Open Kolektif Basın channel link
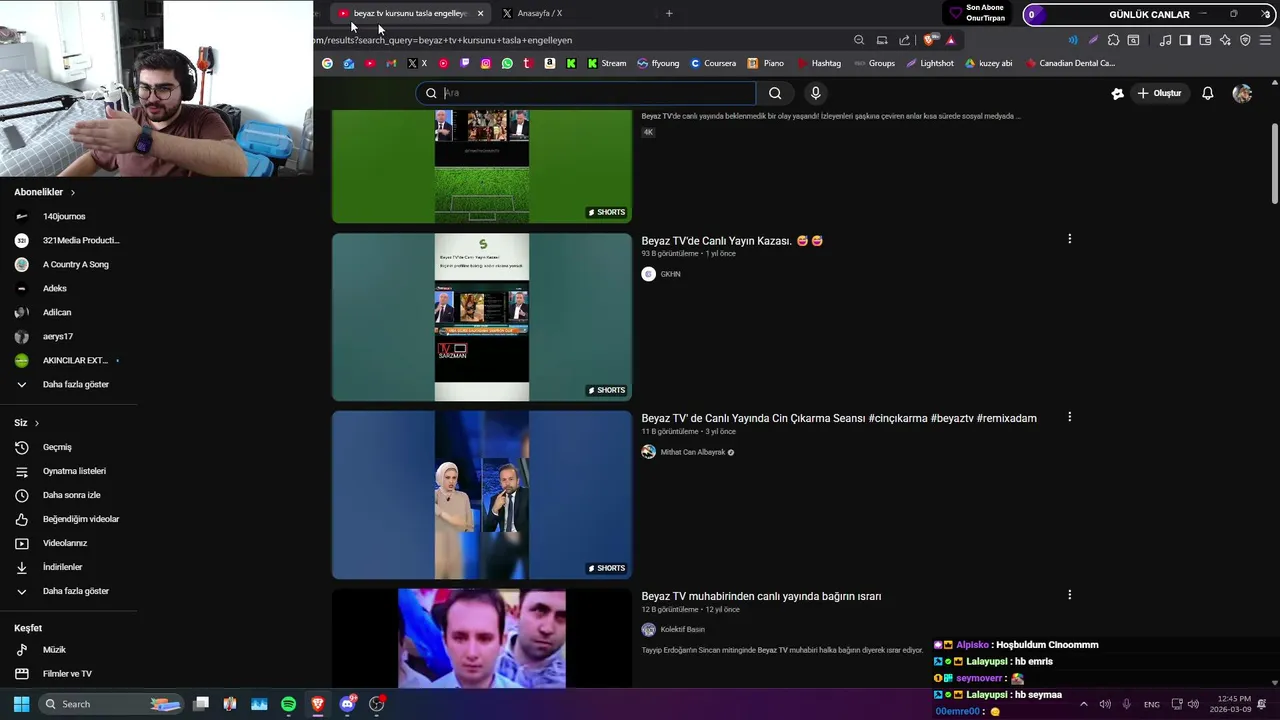This screenshot has height=720, width=1280. pos(683,630)
